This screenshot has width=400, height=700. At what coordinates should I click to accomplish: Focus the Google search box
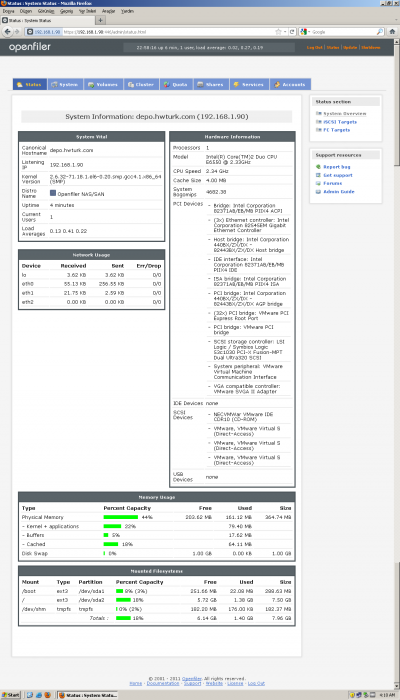344,32
